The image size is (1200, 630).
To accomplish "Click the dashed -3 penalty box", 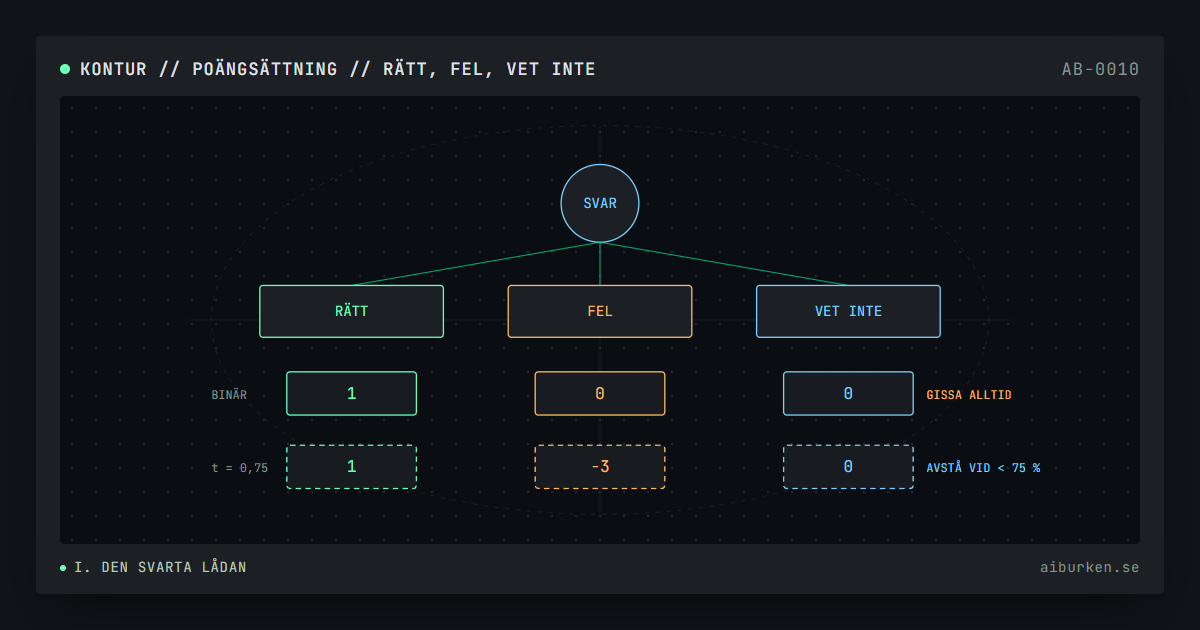I will (600, 467).
